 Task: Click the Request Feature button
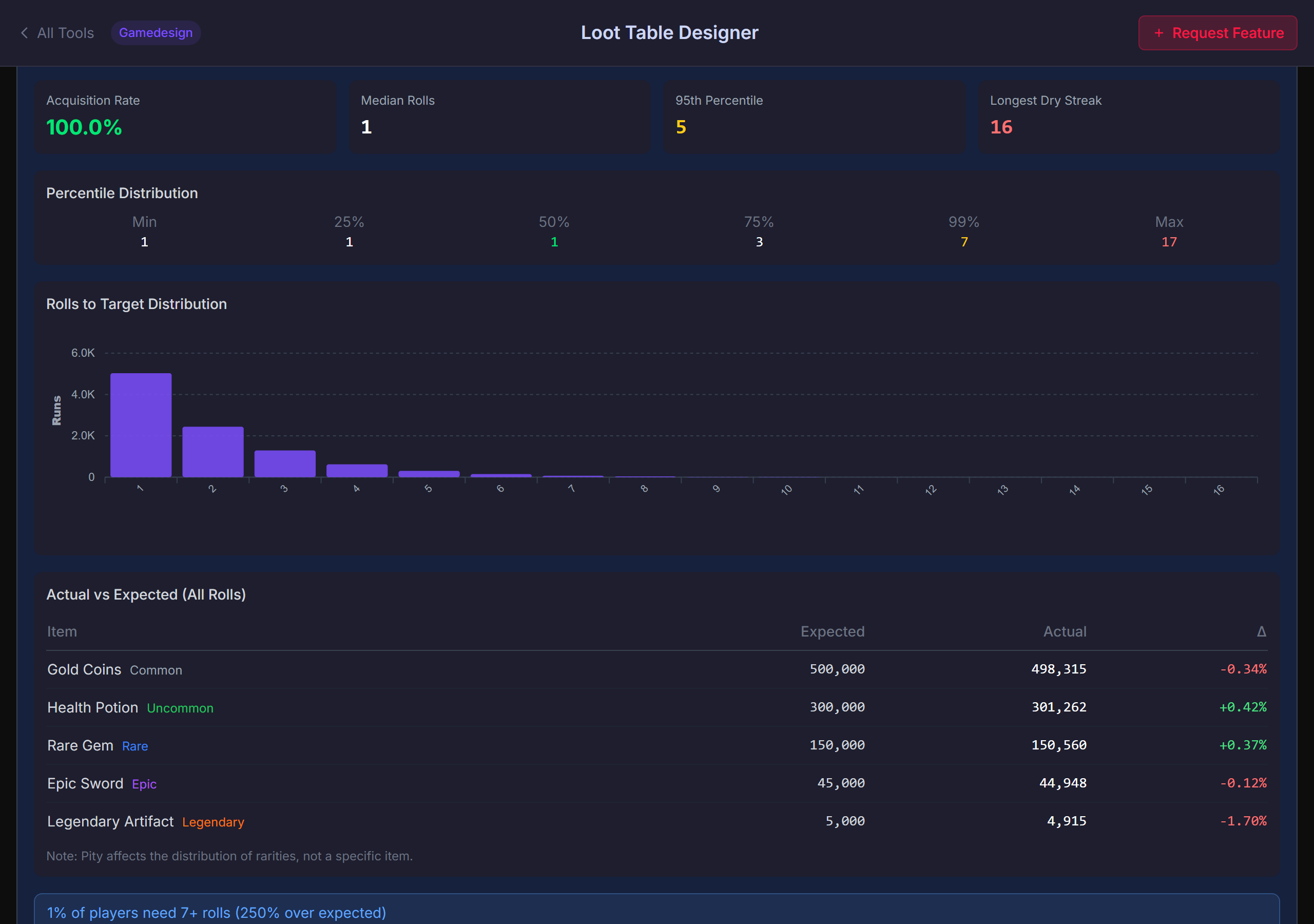1218,33
